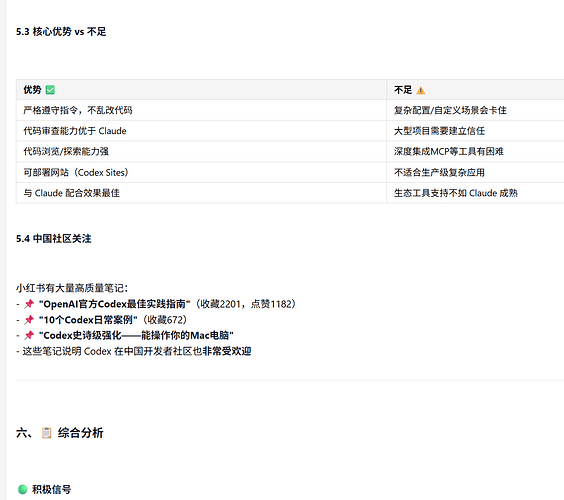Select the heading 5.3 核心优势 vs 不足
Screen dimensions: 564x500
pos(61,32)
